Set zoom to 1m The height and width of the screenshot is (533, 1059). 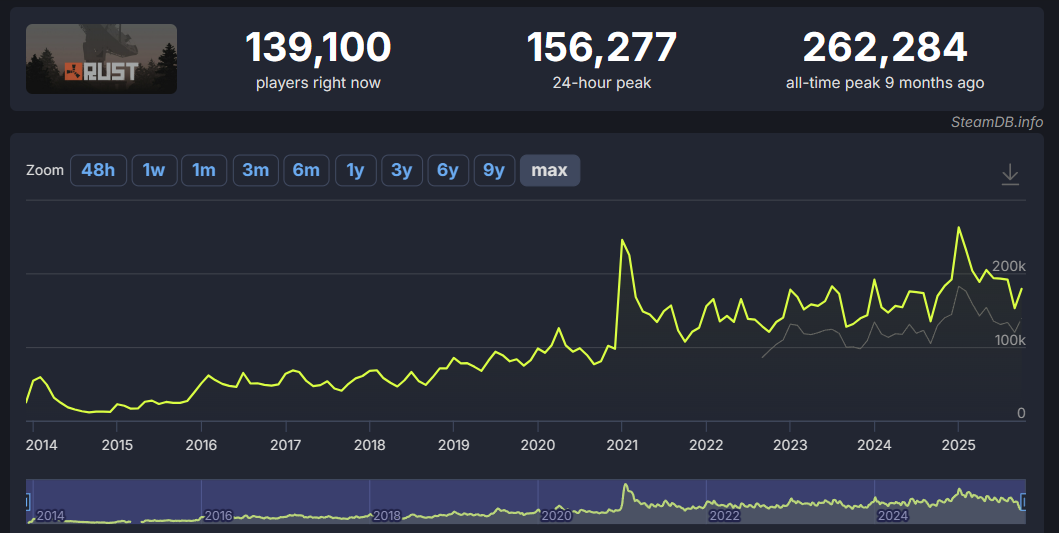tap(204, 170)
